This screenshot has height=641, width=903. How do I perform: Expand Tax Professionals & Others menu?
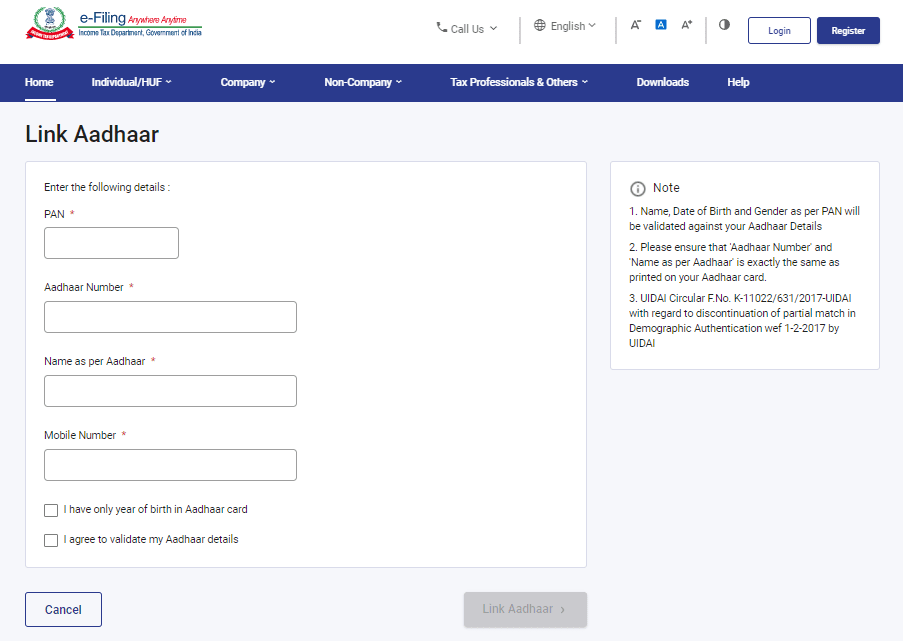click(519, 82)
